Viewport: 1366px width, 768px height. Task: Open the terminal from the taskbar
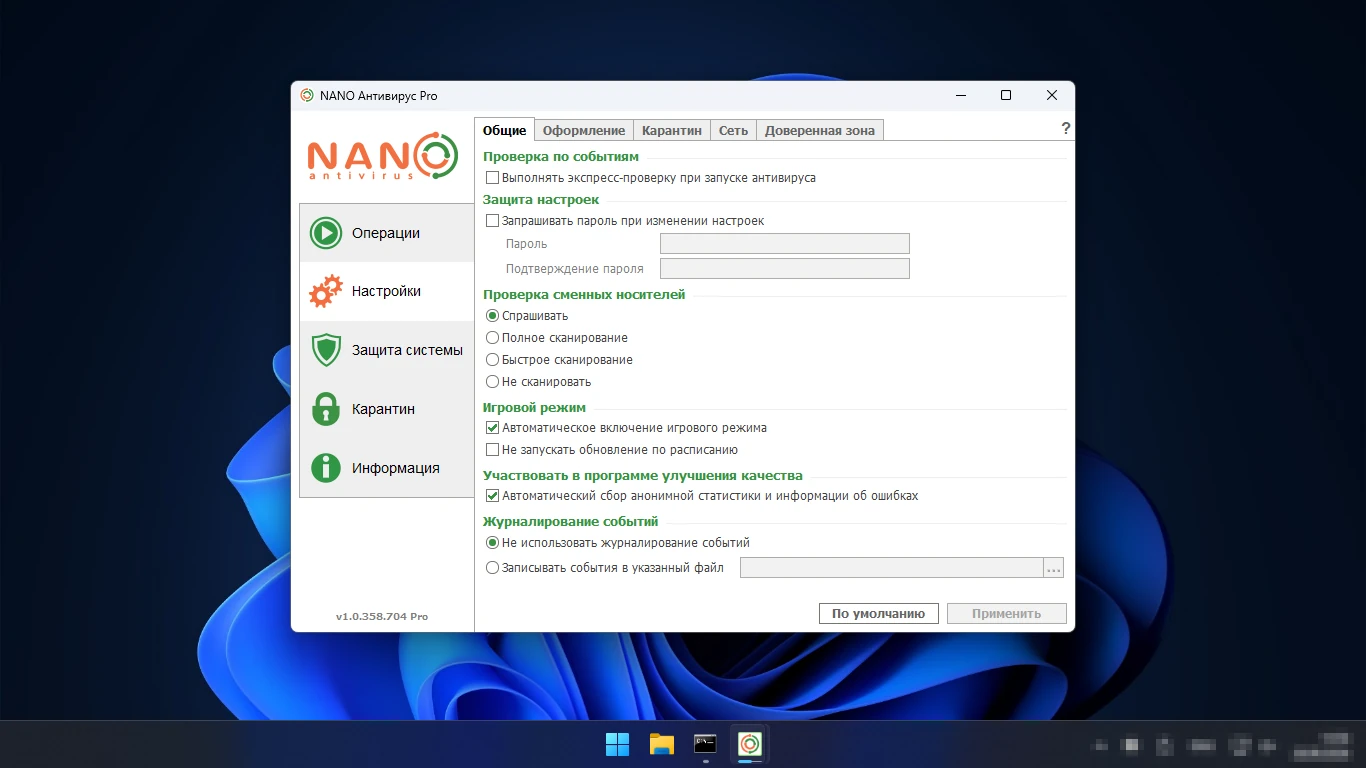point(706,744)
